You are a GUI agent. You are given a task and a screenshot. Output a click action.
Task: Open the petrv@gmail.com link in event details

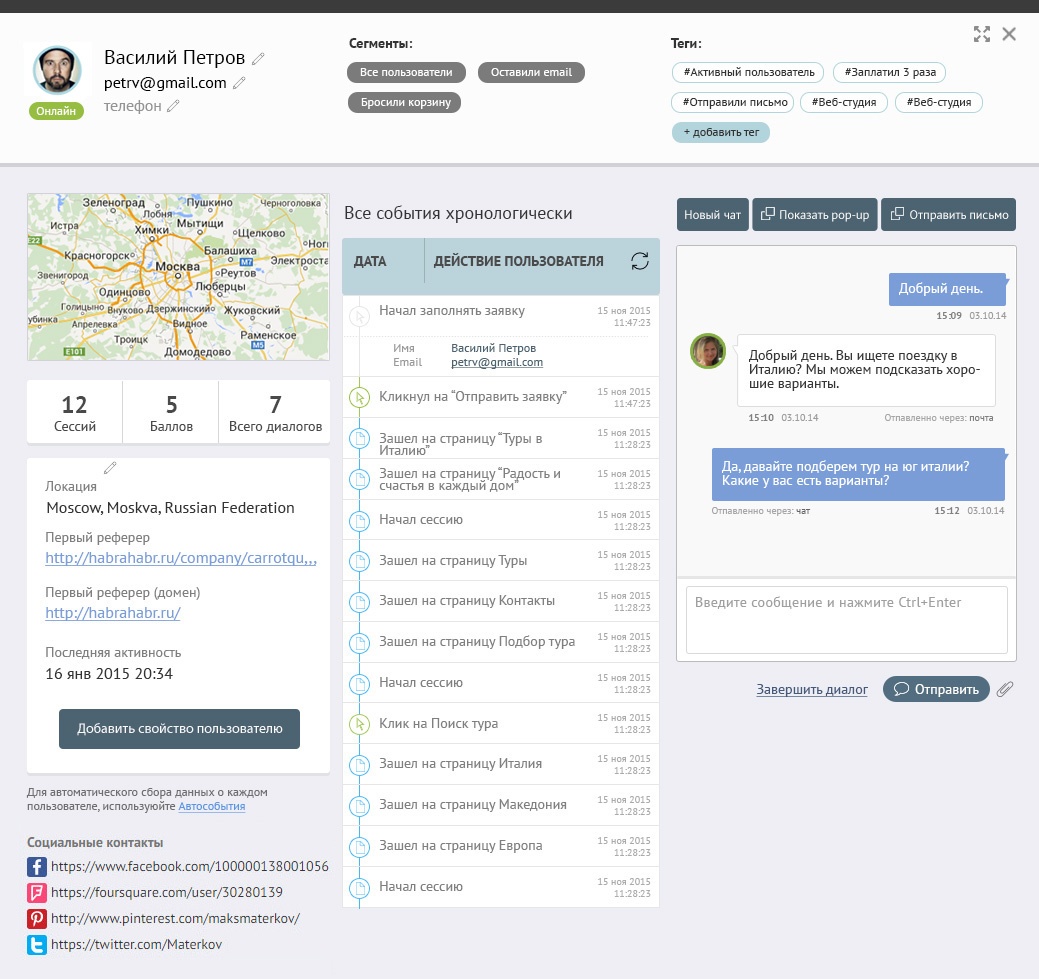497,363
